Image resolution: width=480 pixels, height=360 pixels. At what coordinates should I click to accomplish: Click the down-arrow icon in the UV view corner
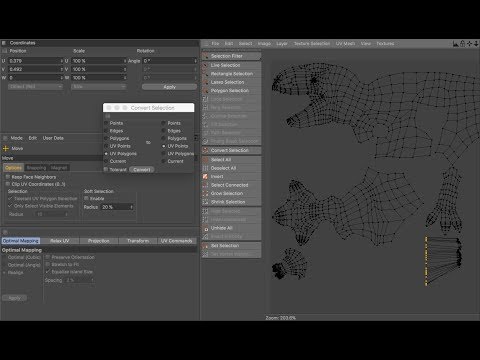point(476,44)
